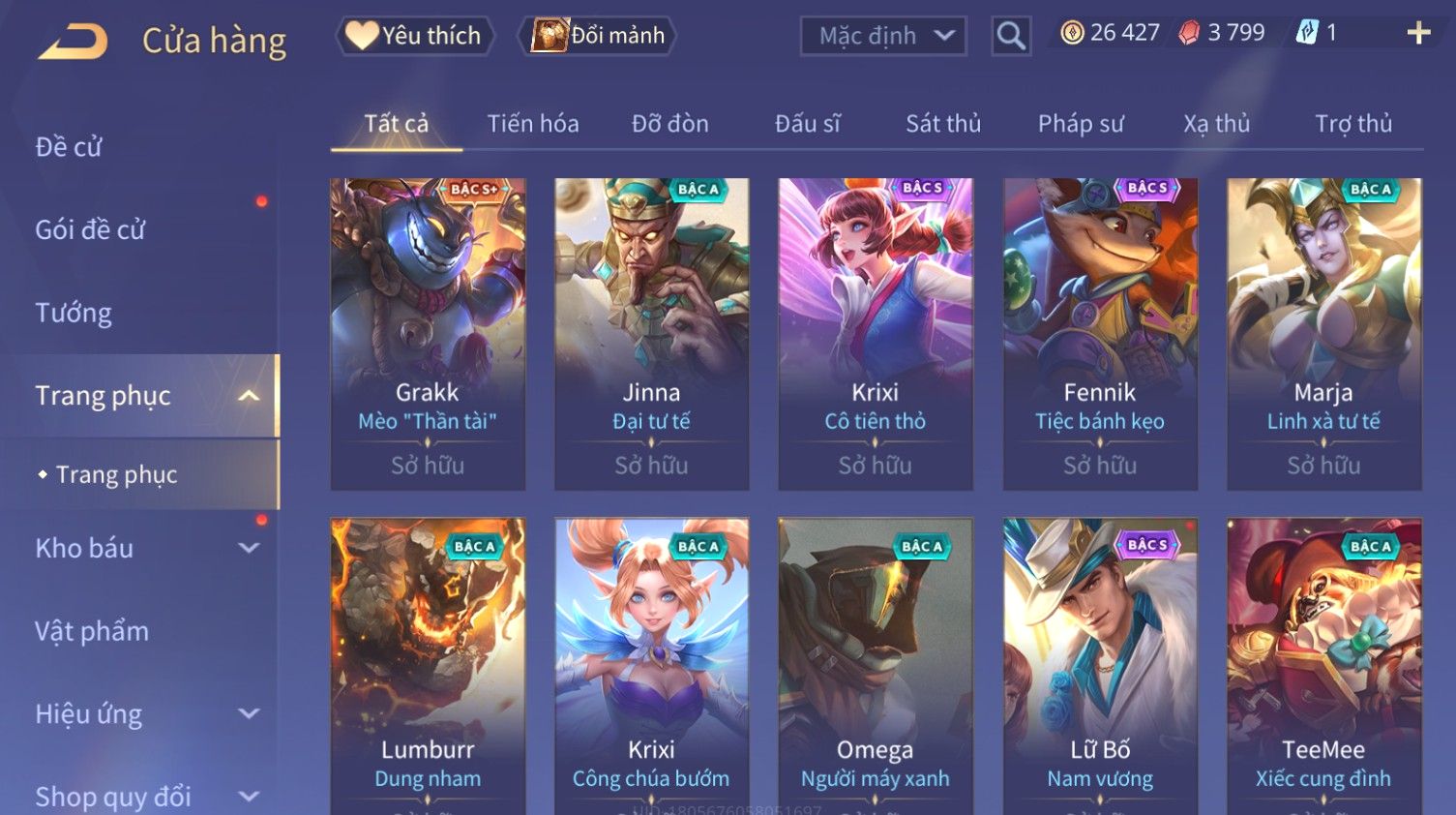Open Đổi mảnh fragment exchange
Image resolution: width=1456 pixels, height=815 pixels.
[x=598, y=36]
